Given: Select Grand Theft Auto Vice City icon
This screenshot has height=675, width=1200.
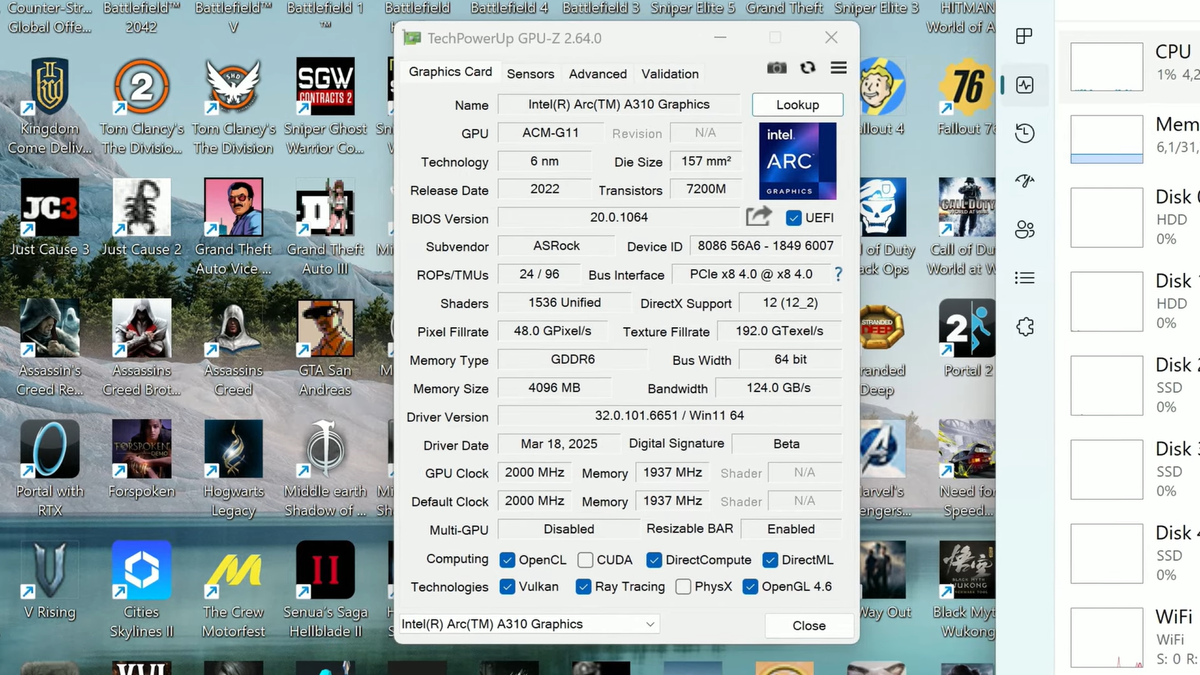Looking at the screenshot, I should click(233, 227).
